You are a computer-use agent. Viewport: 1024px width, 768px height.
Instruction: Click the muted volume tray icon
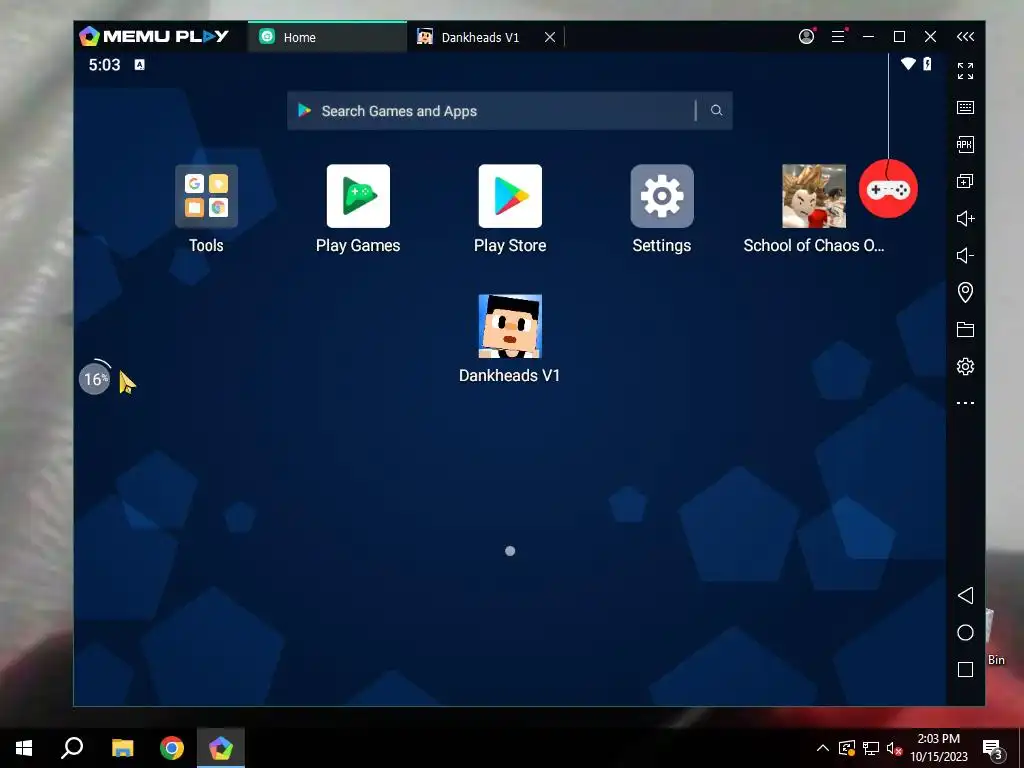point(894,748)
